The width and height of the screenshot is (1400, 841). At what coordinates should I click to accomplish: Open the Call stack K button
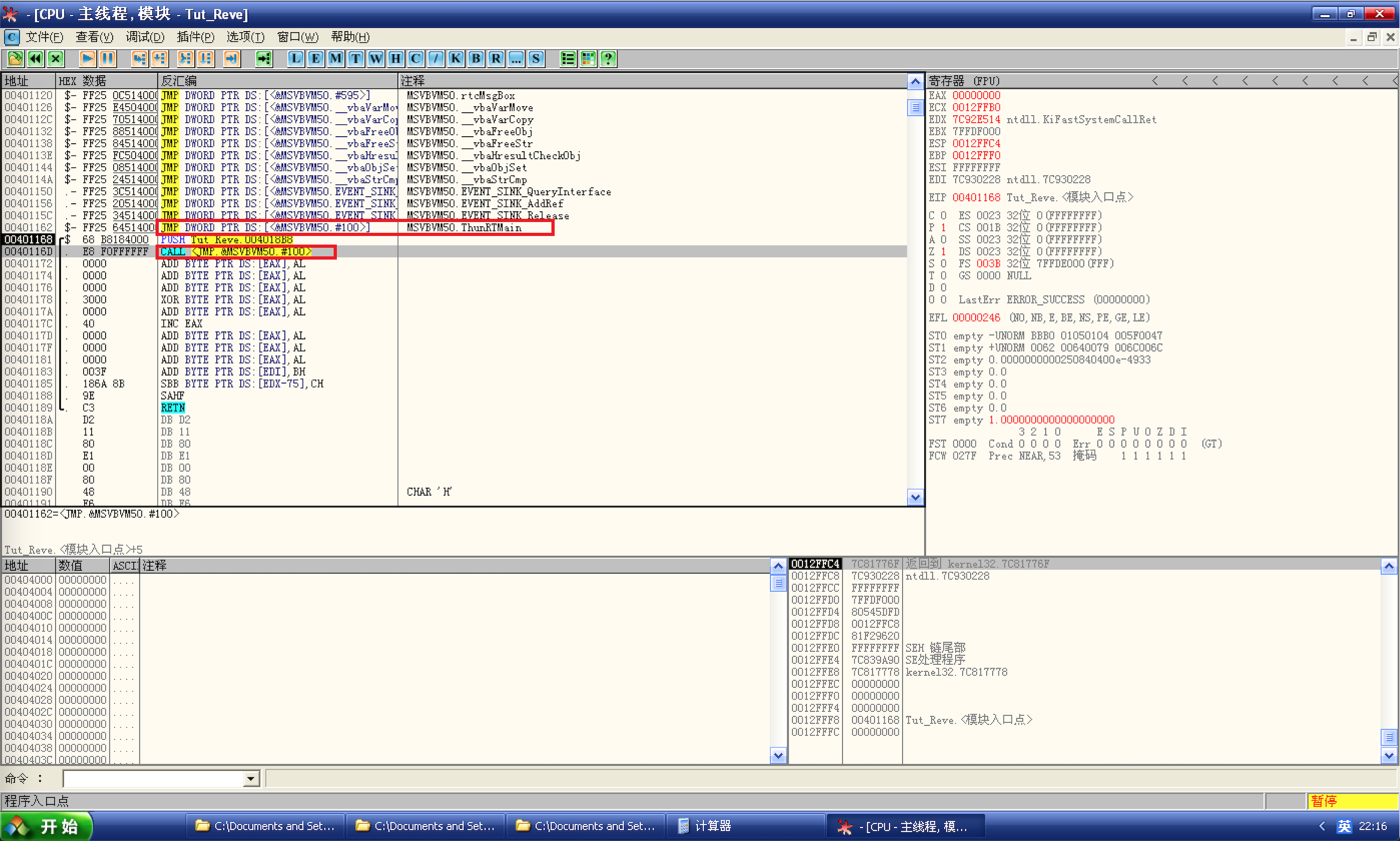tap(456, 58)
